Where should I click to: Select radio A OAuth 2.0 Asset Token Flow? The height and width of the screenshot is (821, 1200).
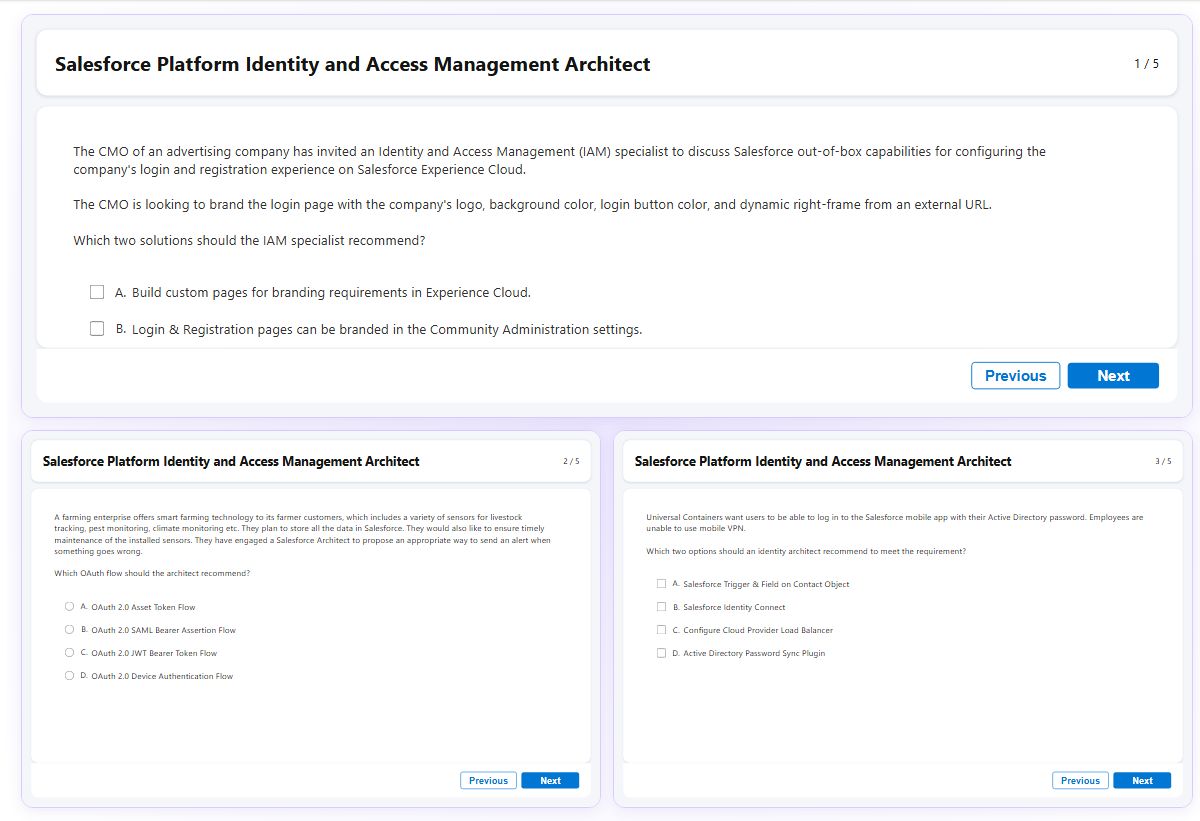click(x=69, y=606)
